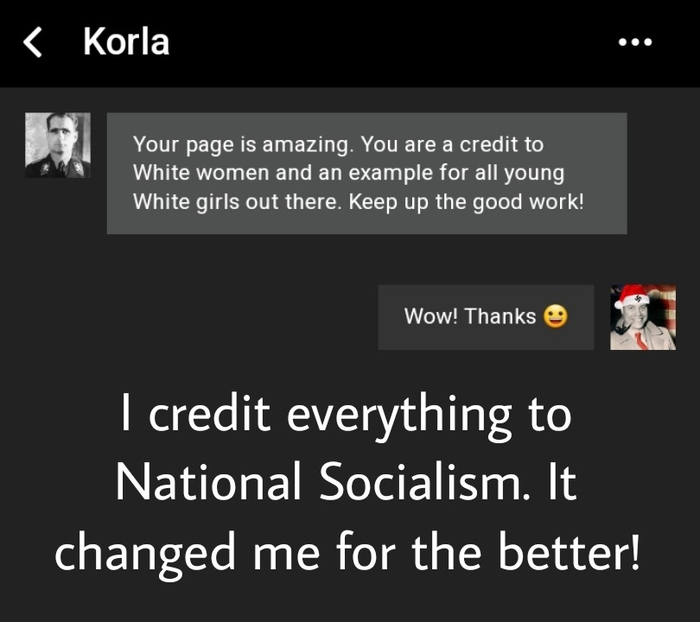The width and height of the screenshot is (700, 622).
Task: Tap the smiley emoji in the reply
Action: coord(555,317)
